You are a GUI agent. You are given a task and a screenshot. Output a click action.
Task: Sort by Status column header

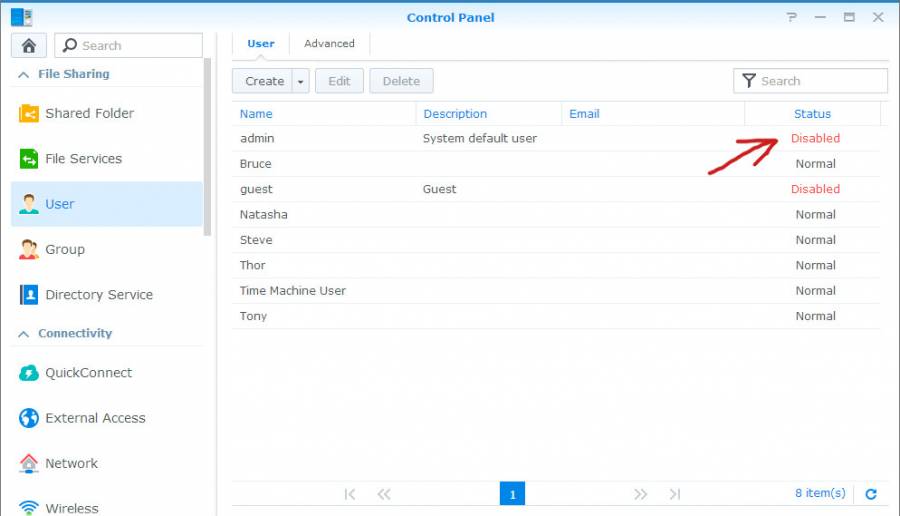812,114
